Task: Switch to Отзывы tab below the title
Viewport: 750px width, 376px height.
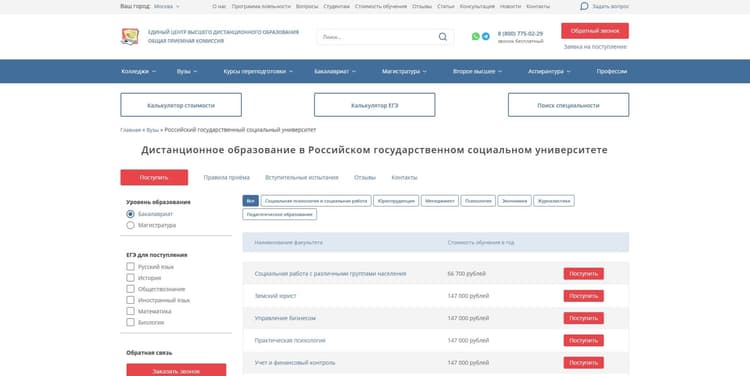Action: (364, 177)
